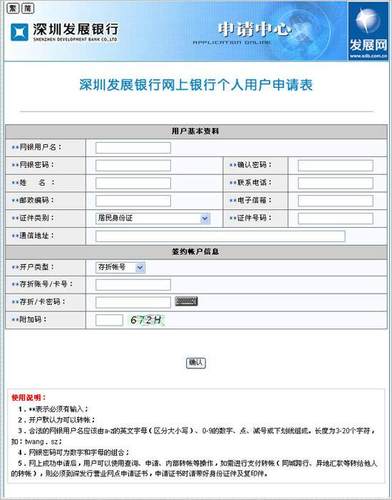Click the Shenzhen Development Bank logo

click(64, 32)
